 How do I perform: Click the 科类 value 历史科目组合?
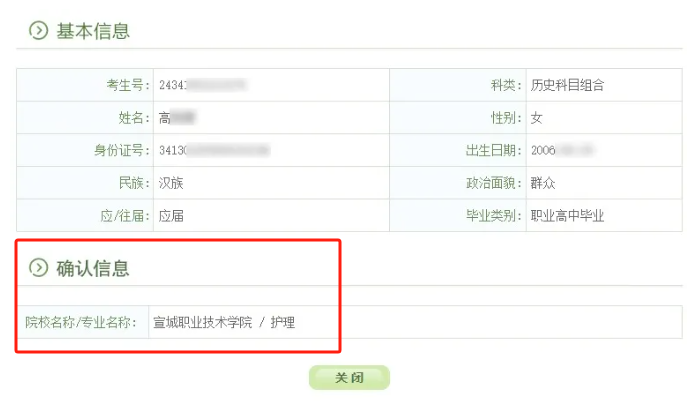(x=567, y=85)
